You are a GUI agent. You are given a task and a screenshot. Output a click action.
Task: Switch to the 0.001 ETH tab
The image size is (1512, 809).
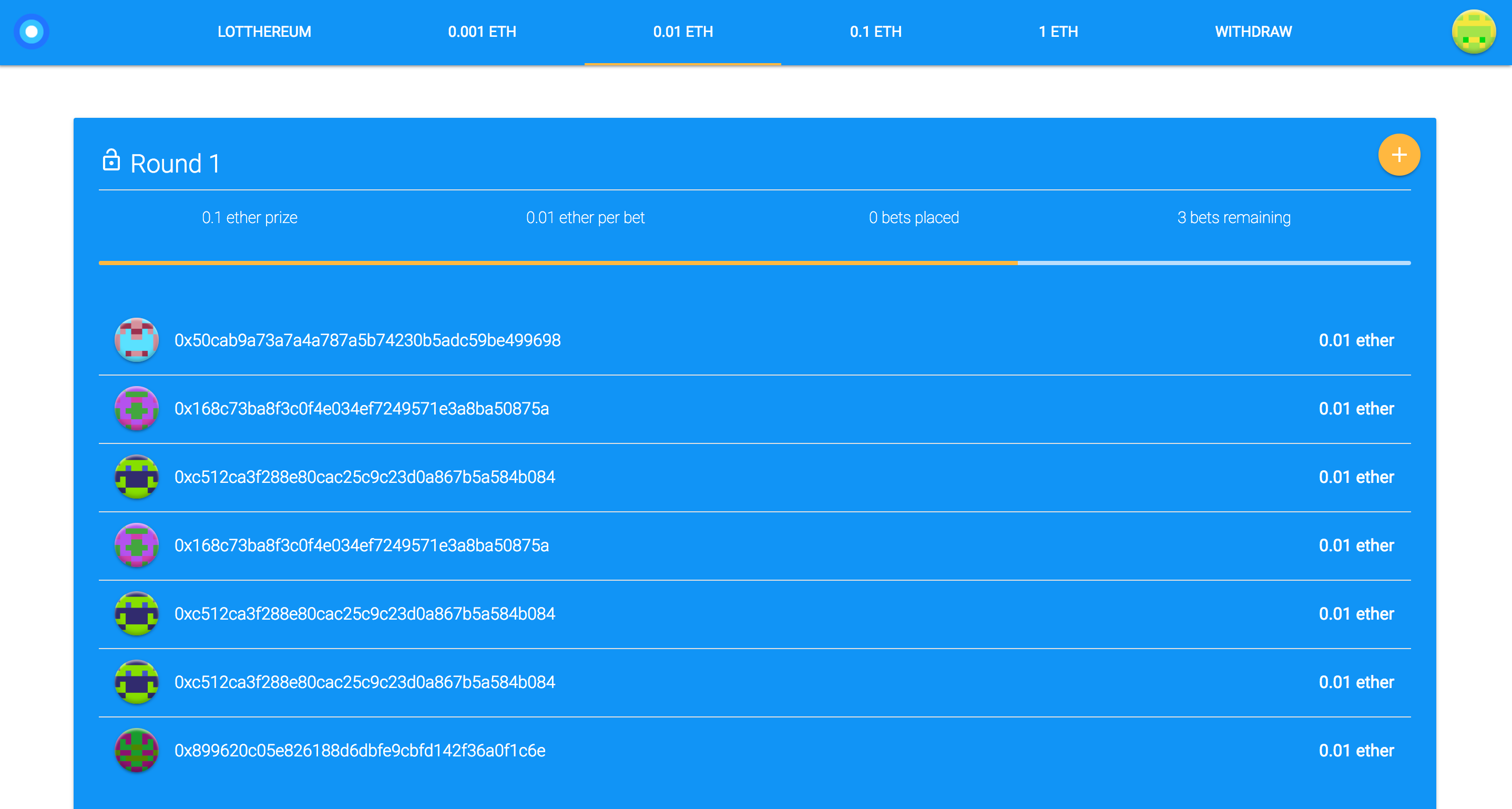pyautogui.click(x=482, y=32)
